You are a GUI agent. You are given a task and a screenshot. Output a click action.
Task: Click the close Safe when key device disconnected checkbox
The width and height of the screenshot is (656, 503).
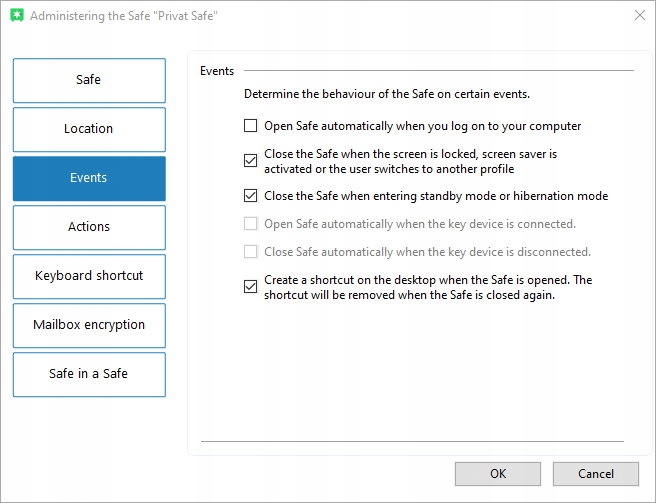click(251, 252)
